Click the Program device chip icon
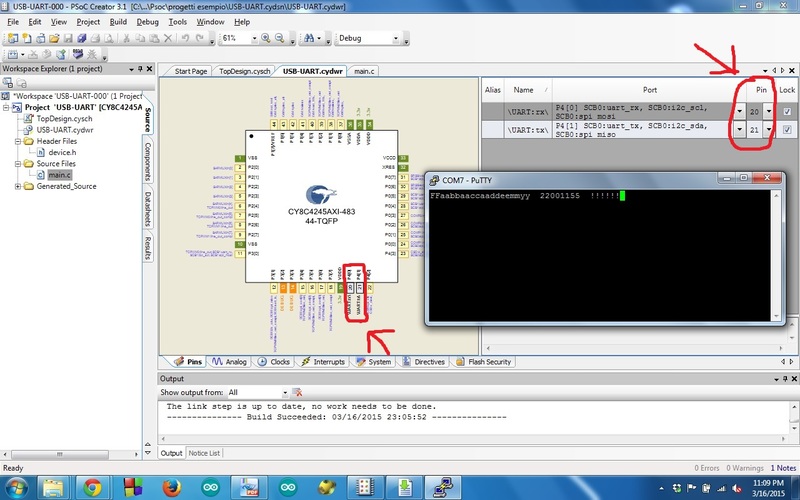The height and width of the screenshot is (500, 800). click(x=78, y=54)
